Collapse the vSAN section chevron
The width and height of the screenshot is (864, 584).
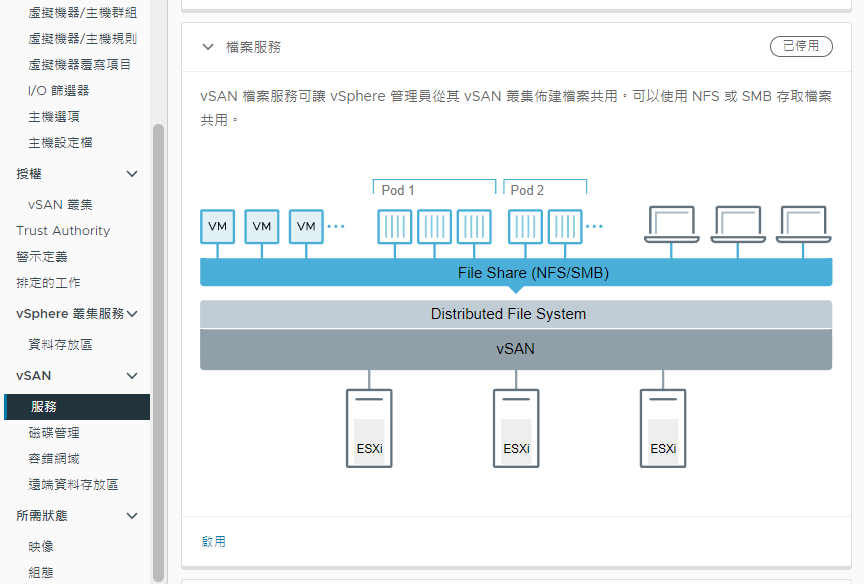(132, 376)
